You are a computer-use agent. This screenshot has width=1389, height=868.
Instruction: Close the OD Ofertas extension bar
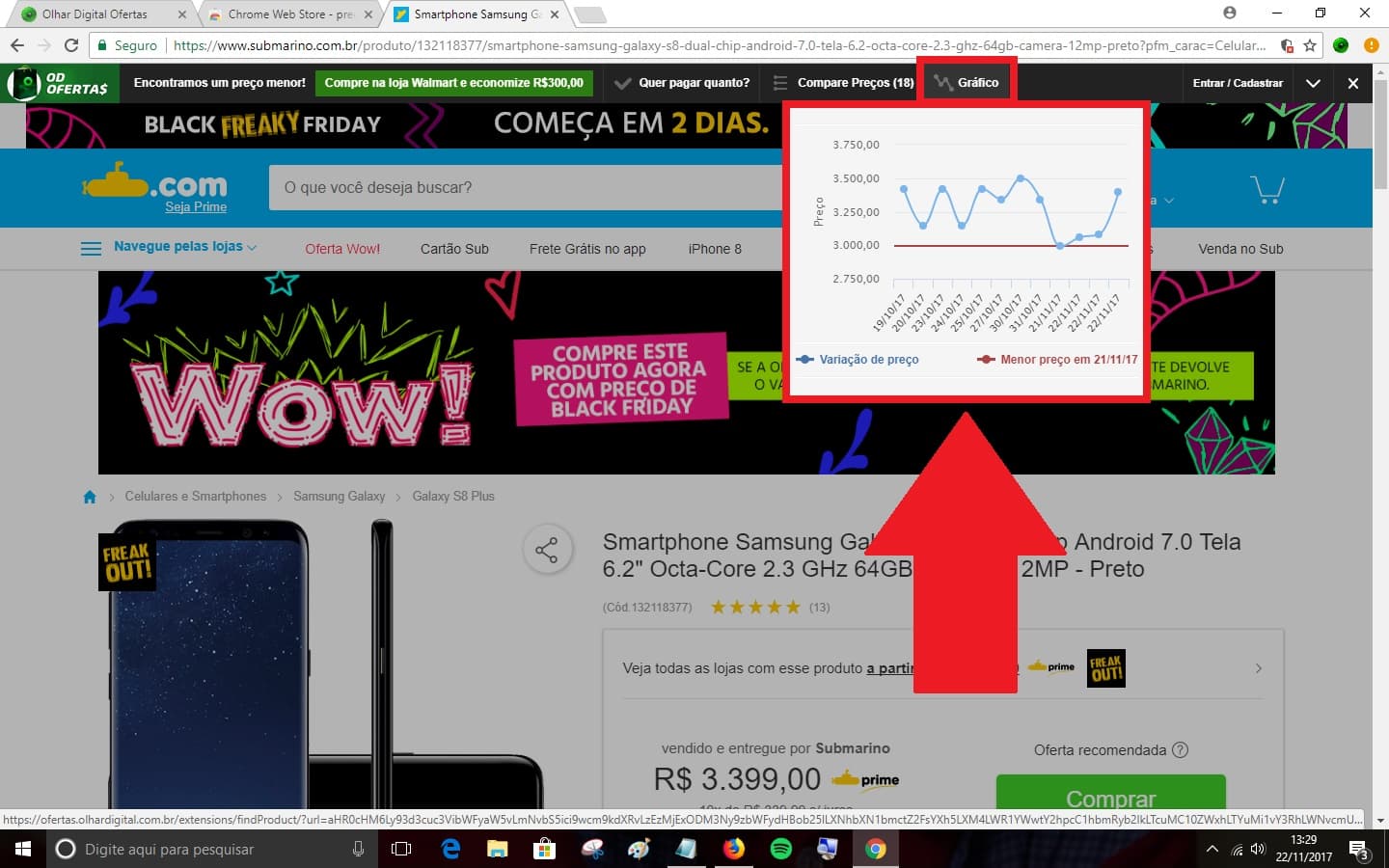[x=1353, y=83]
